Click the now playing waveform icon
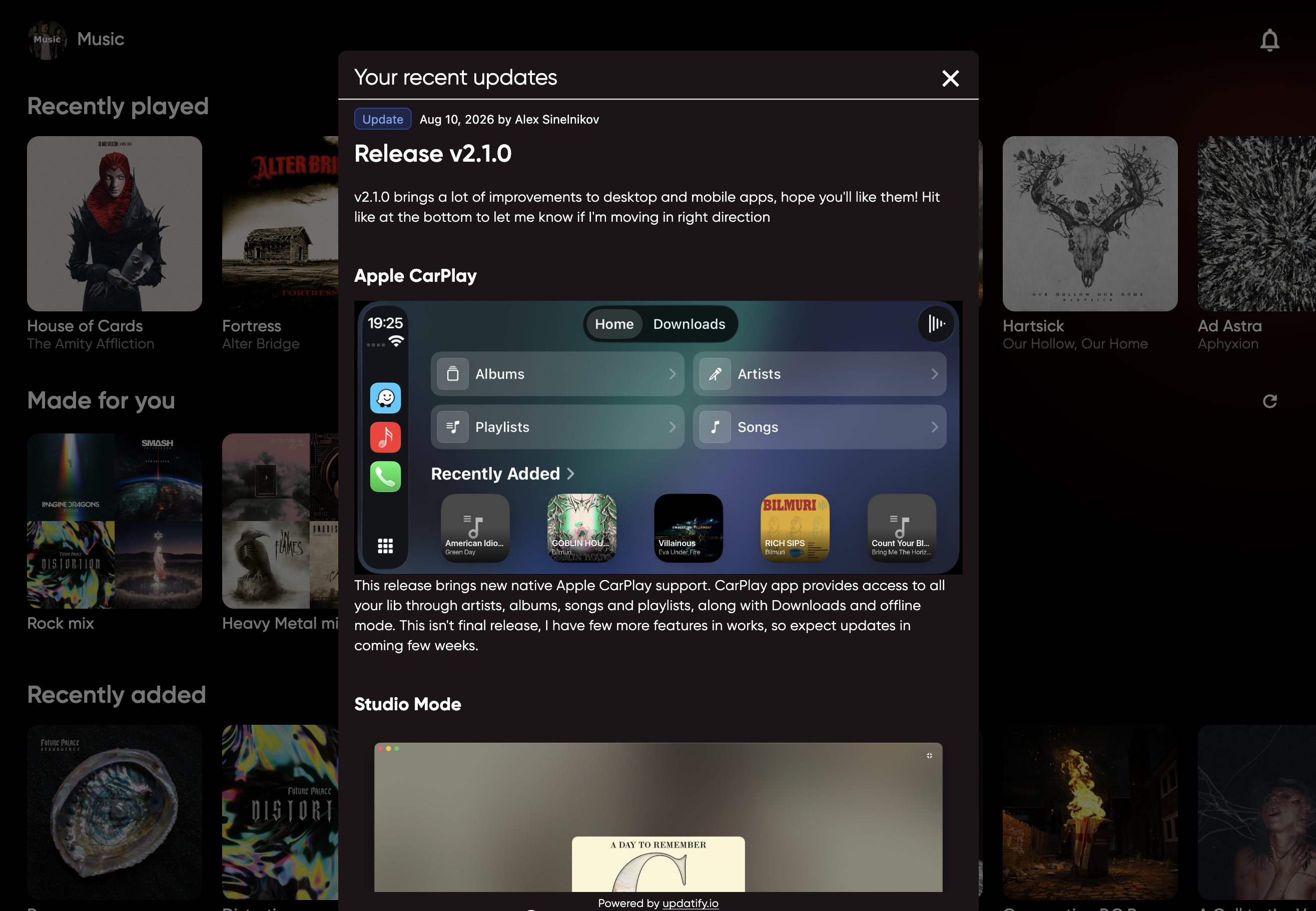This screenshot has height=911, width=1316. 936,324
